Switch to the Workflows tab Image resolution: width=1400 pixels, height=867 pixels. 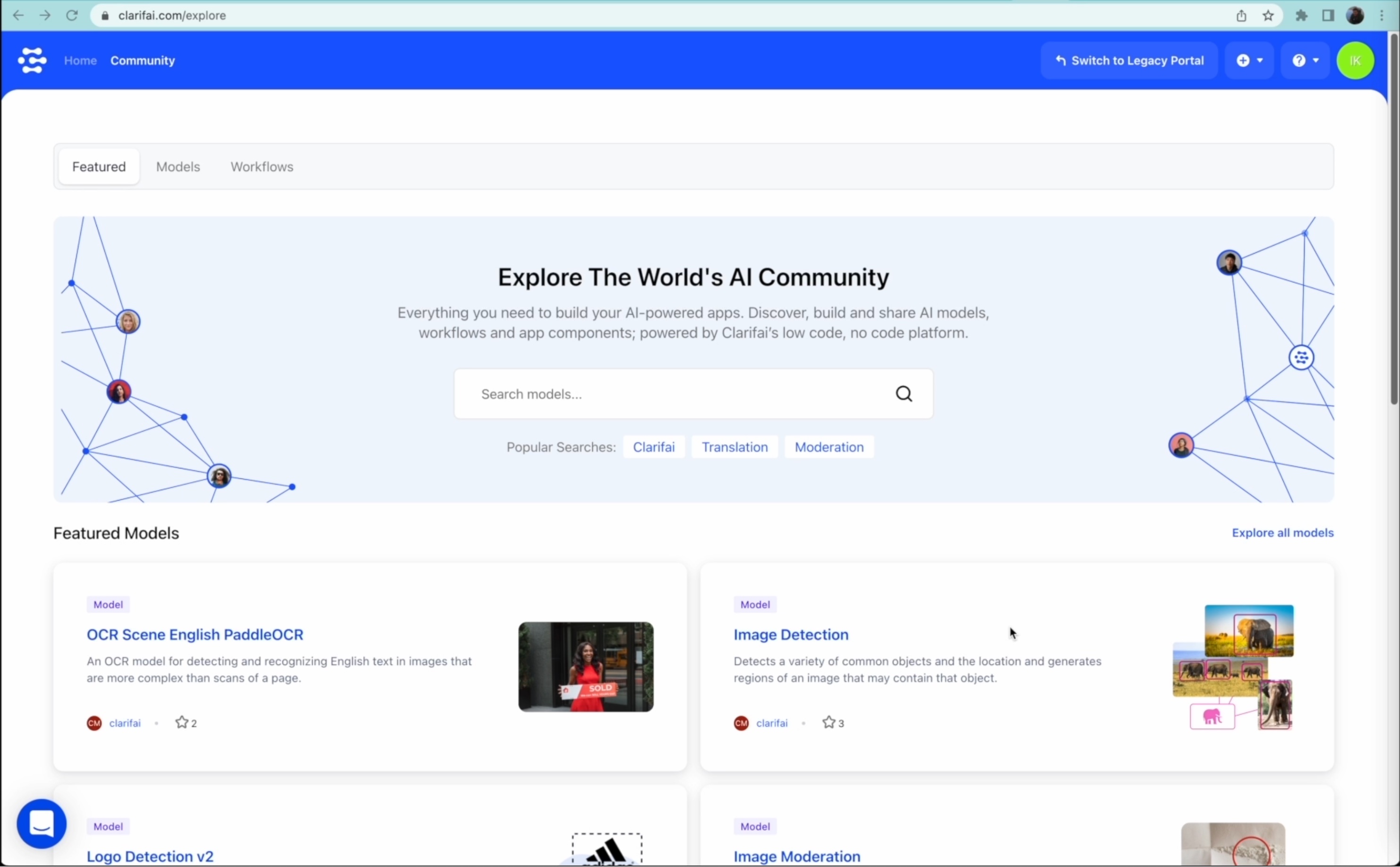pos(262,167)
